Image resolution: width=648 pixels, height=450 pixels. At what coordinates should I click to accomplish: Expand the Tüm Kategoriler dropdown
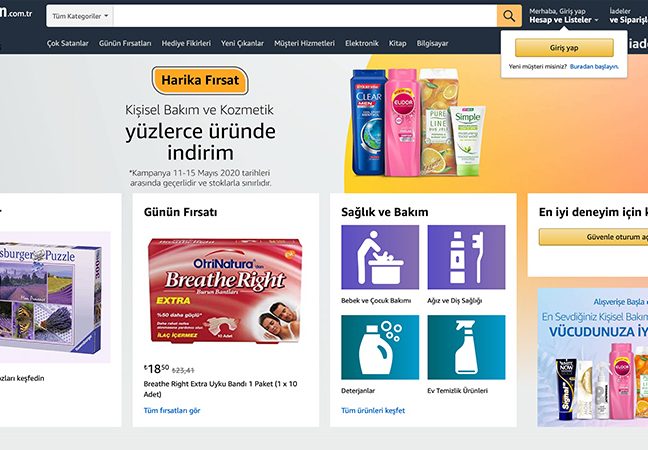point(80,16)
